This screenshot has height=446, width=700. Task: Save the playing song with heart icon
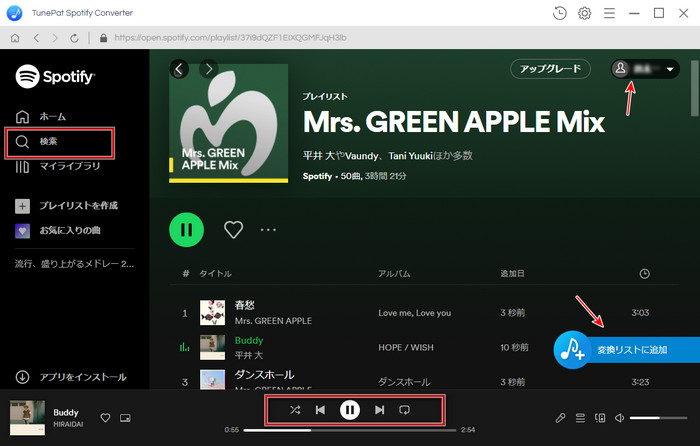[x=105, y=418]
